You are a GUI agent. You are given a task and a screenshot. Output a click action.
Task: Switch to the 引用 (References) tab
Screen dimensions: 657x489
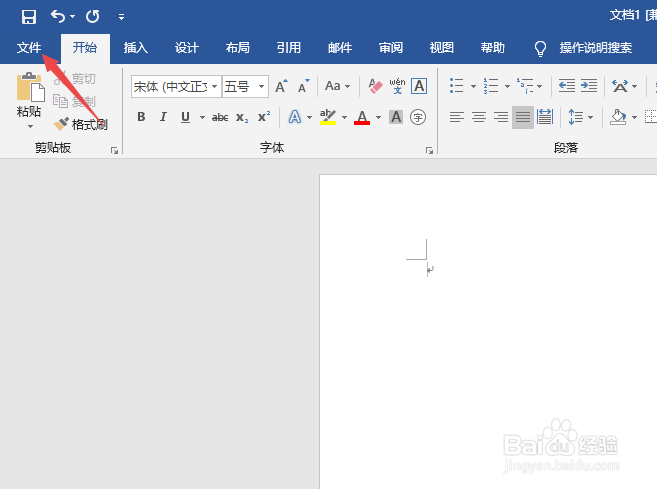pyautogui.click(x=289, y=48)
